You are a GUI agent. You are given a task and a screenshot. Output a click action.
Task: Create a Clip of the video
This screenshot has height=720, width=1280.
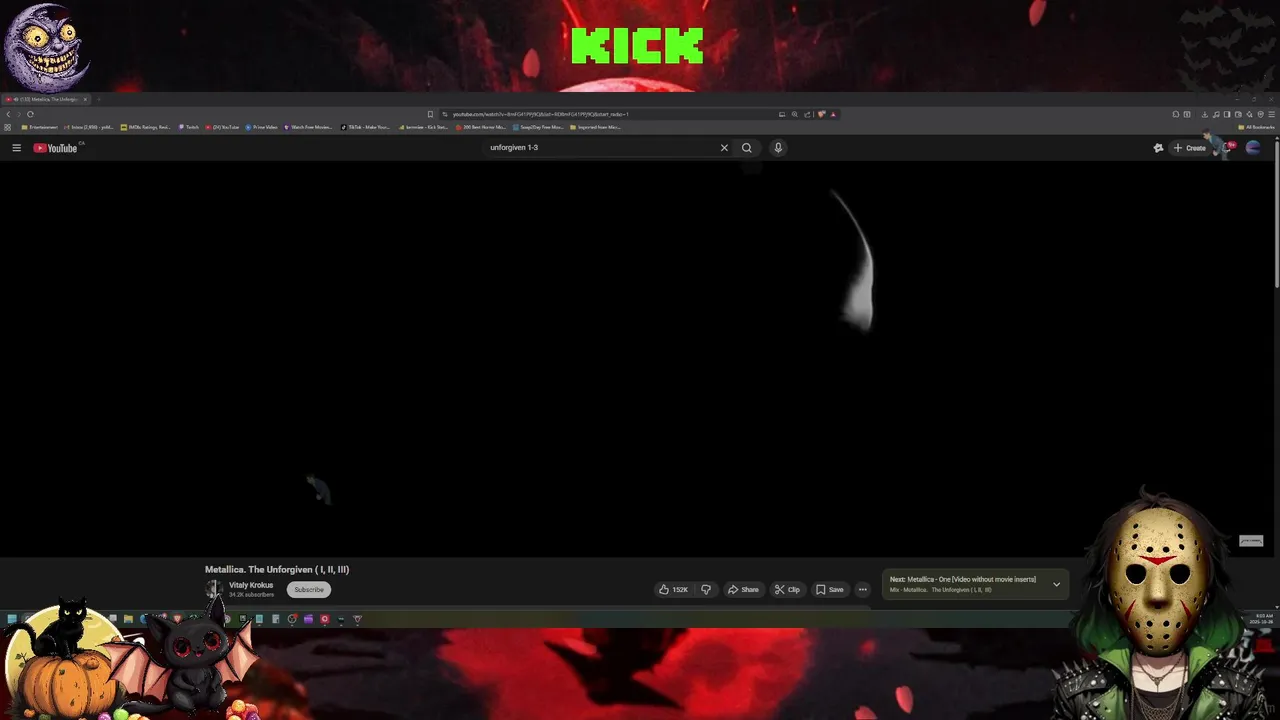click(787, 590)
